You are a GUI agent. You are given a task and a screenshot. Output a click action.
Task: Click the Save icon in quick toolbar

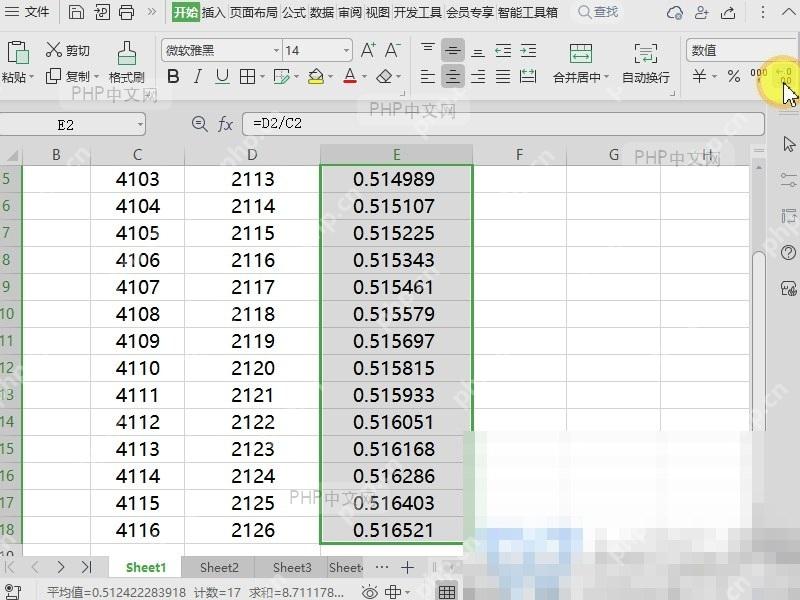click(x=76, y=12)
